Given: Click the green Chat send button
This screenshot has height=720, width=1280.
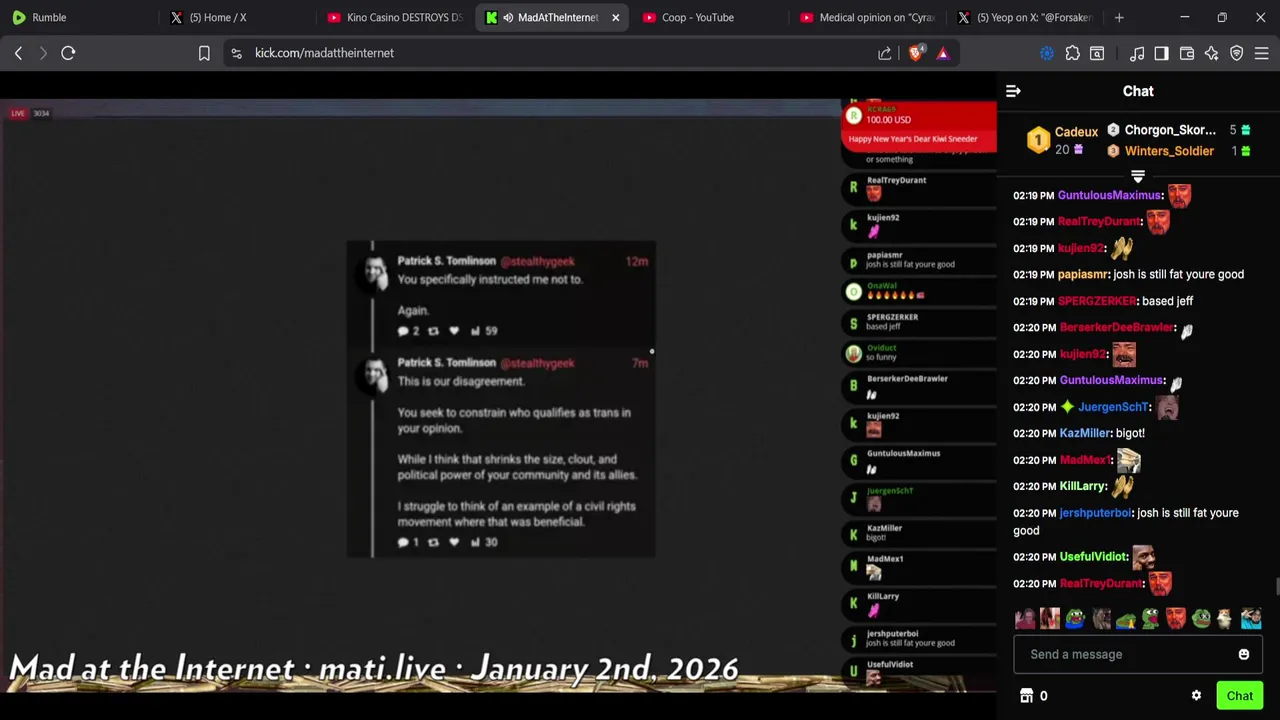Looking at the screenshot, I should pyautogui.click(x=1239, y=696).
